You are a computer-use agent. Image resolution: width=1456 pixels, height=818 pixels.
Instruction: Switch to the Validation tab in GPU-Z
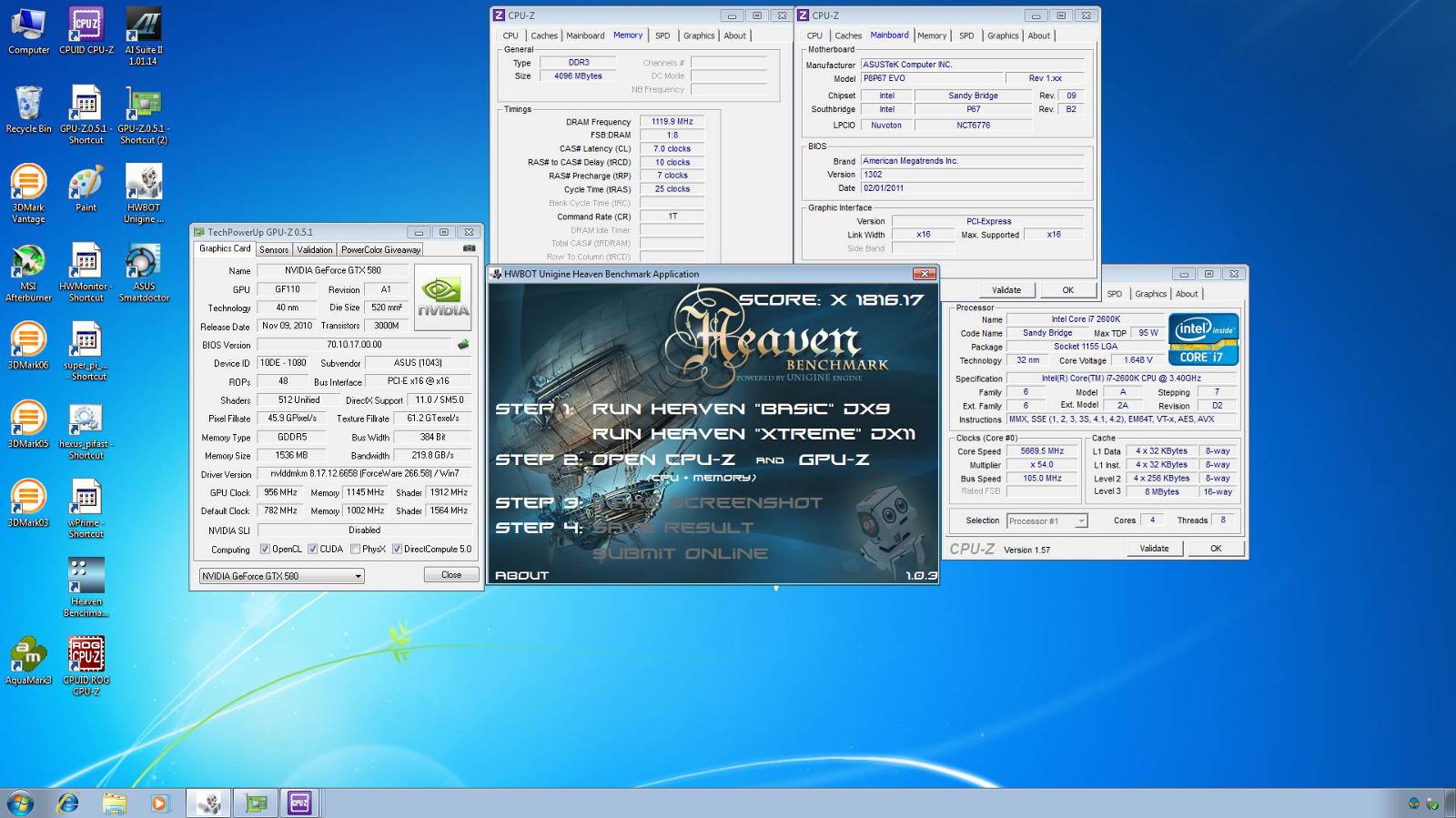[x=314, y=249]
